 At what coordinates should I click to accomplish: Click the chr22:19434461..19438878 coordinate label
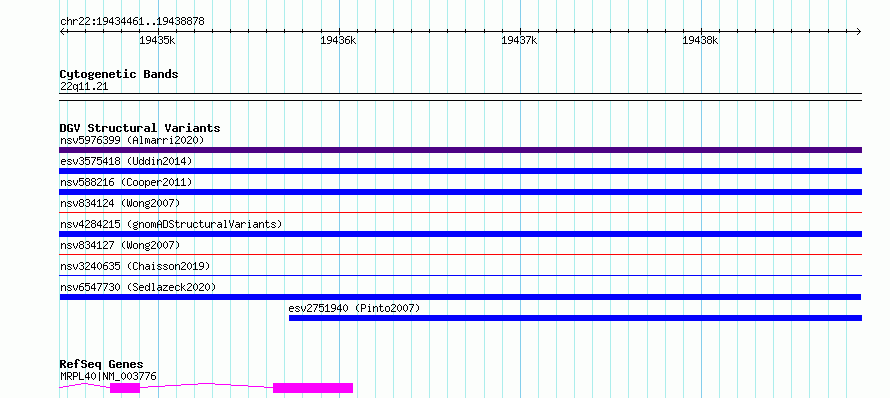point(132,22)
